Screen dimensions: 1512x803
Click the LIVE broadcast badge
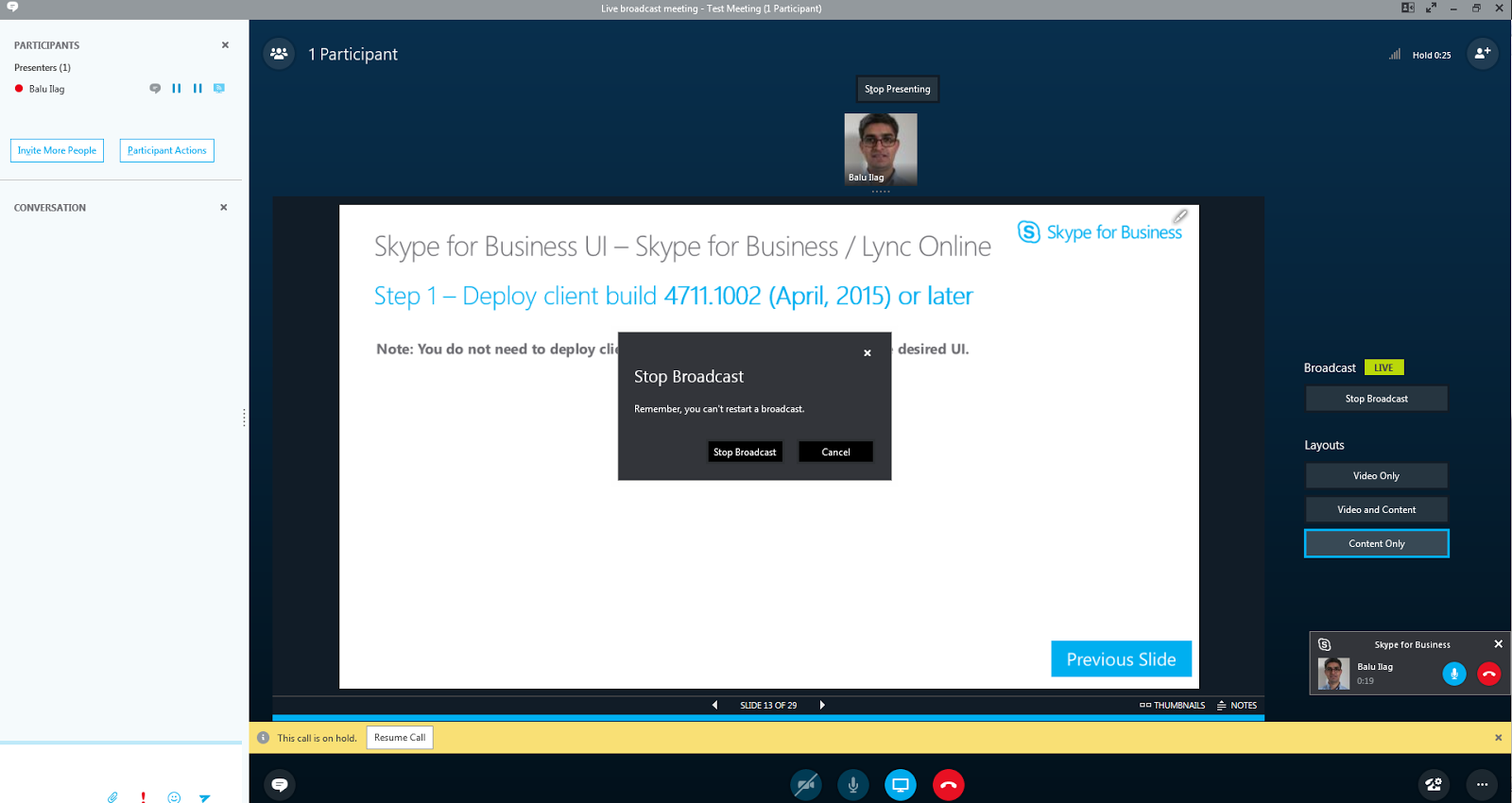tap(1383, 367)
